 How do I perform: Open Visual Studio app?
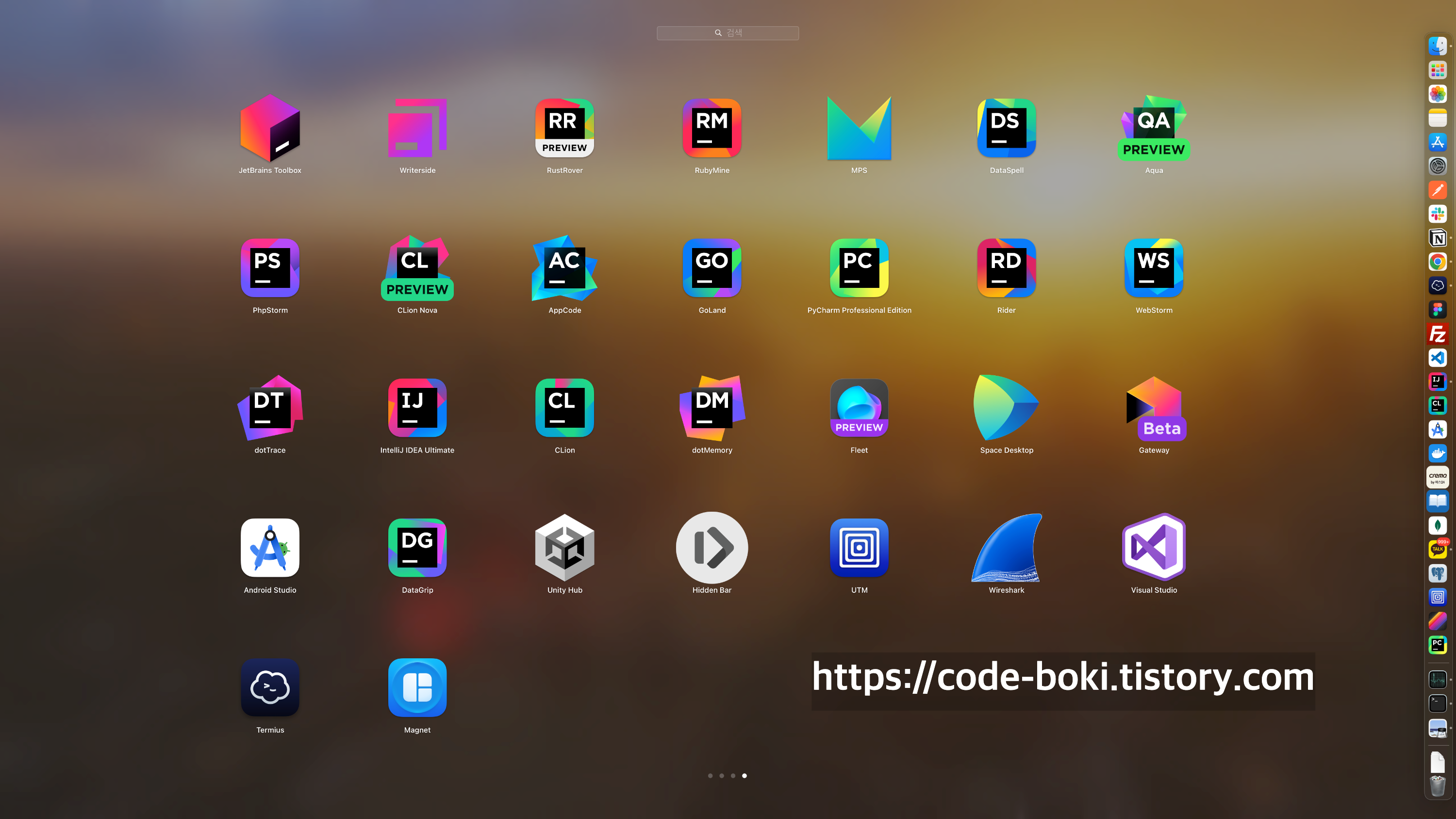pyautogui.click(x=1154, y=548)
